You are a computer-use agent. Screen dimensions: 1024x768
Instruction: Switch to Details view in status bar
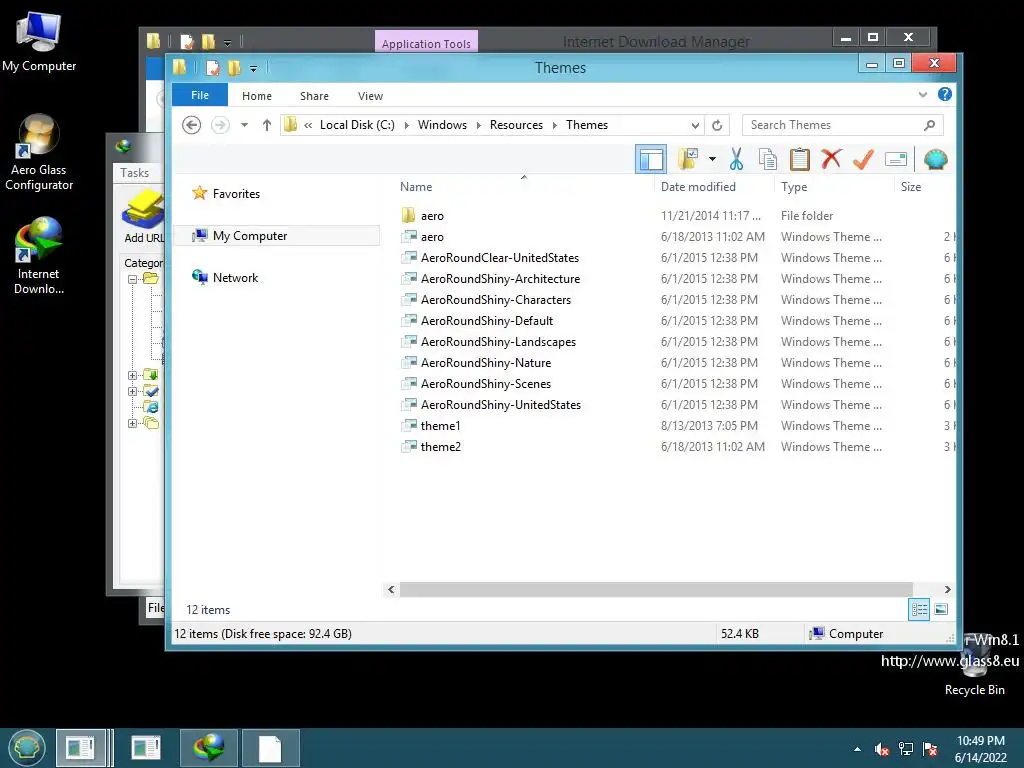tap(919, 609)
